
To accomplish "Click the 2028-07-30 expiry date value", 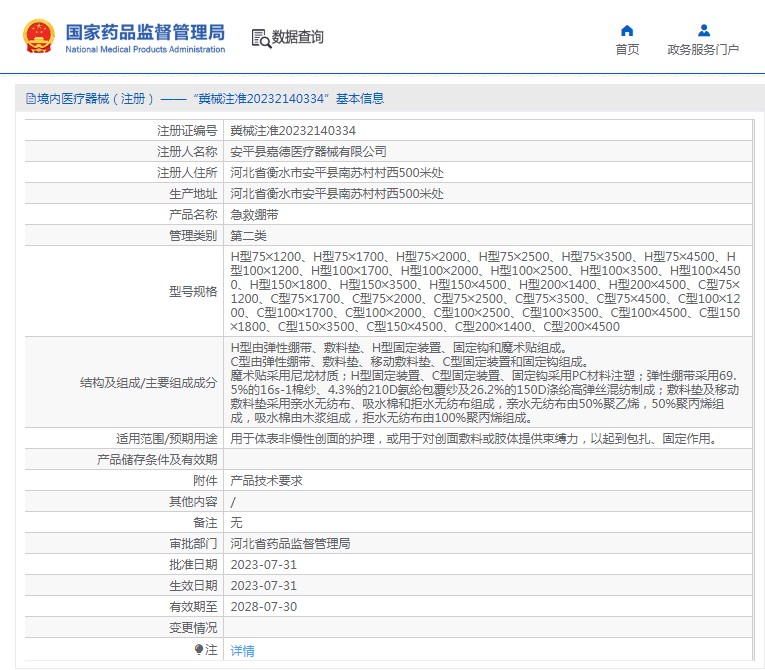I will (x=263, y=607).
